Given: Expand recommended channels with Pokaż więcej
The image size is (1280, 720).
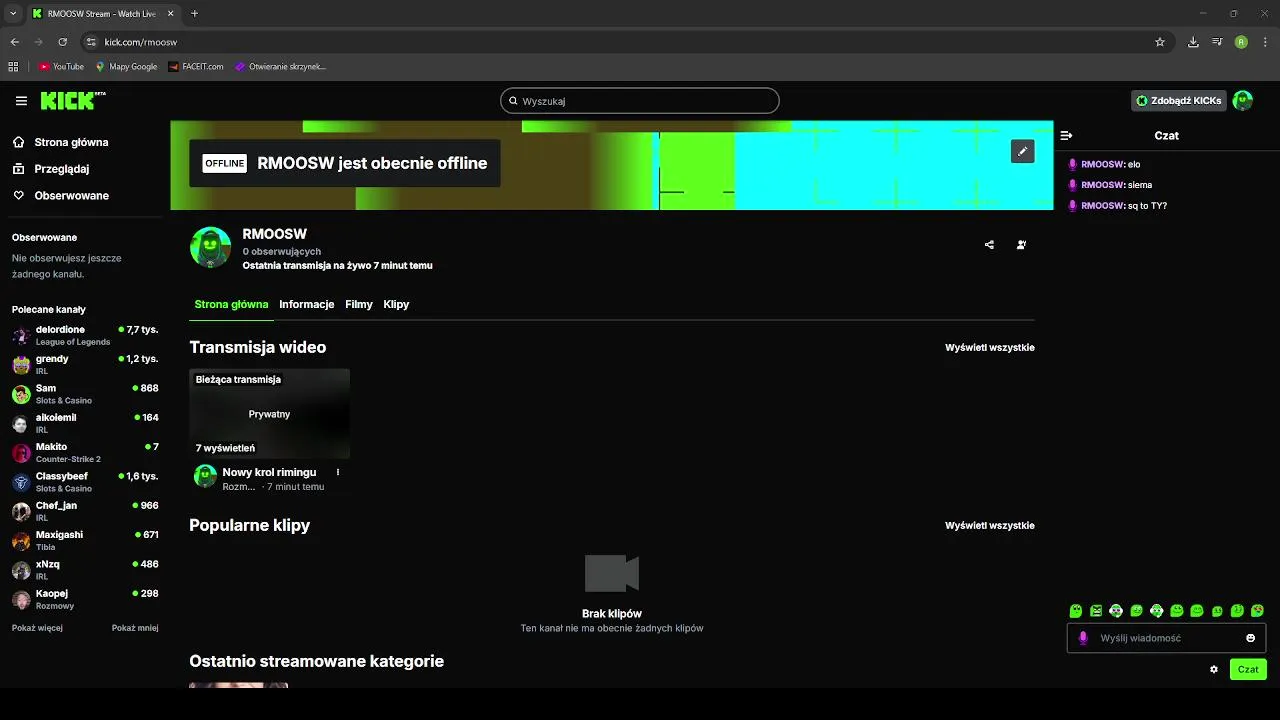Looking at the screenshot, I should [37, 628].
